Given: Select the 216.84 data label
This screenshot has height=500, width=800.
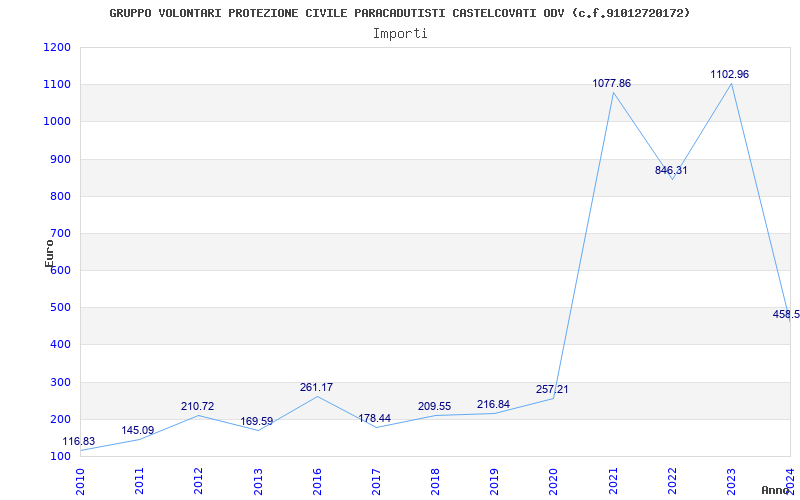Looking at the screenshot, I should coord(493,405).
